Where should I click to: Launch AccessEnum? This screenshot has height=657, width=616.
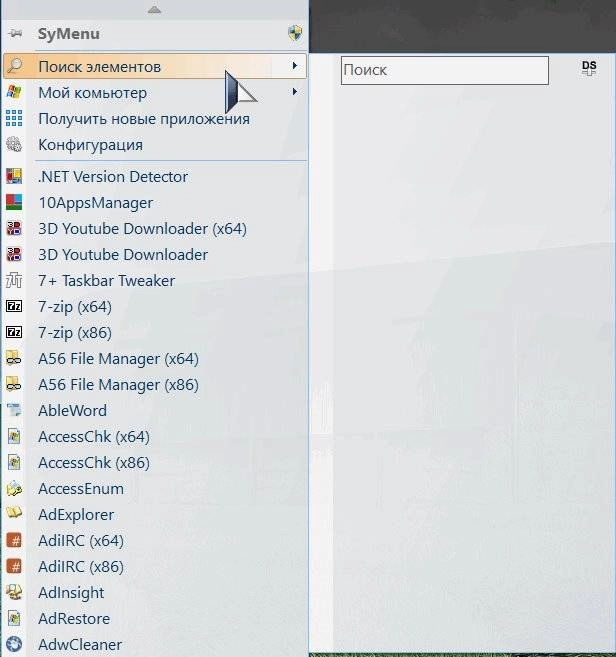155,488
